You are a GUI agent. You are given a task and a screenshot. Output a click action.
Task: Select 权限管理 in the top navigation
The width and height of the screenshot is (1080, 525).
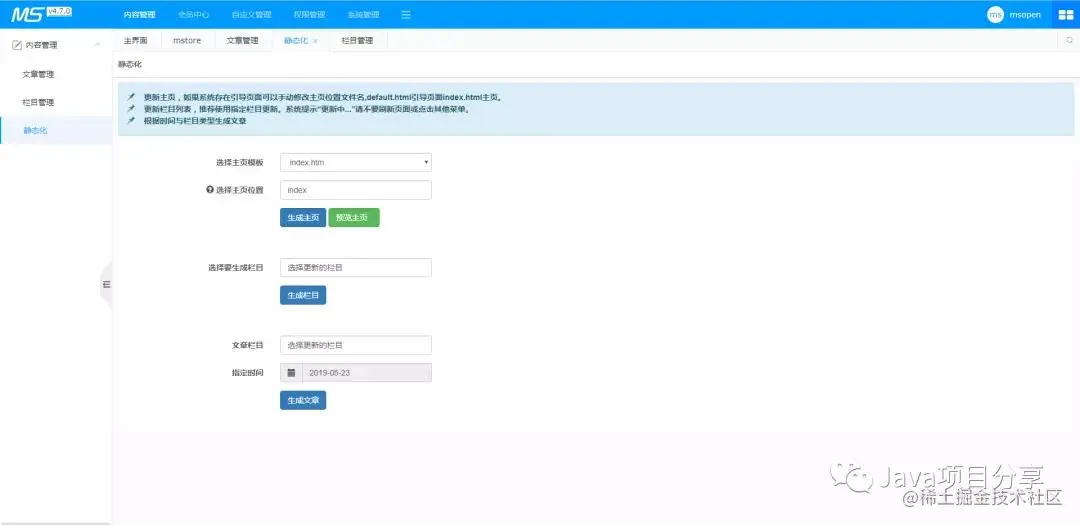tap(309, 14)
